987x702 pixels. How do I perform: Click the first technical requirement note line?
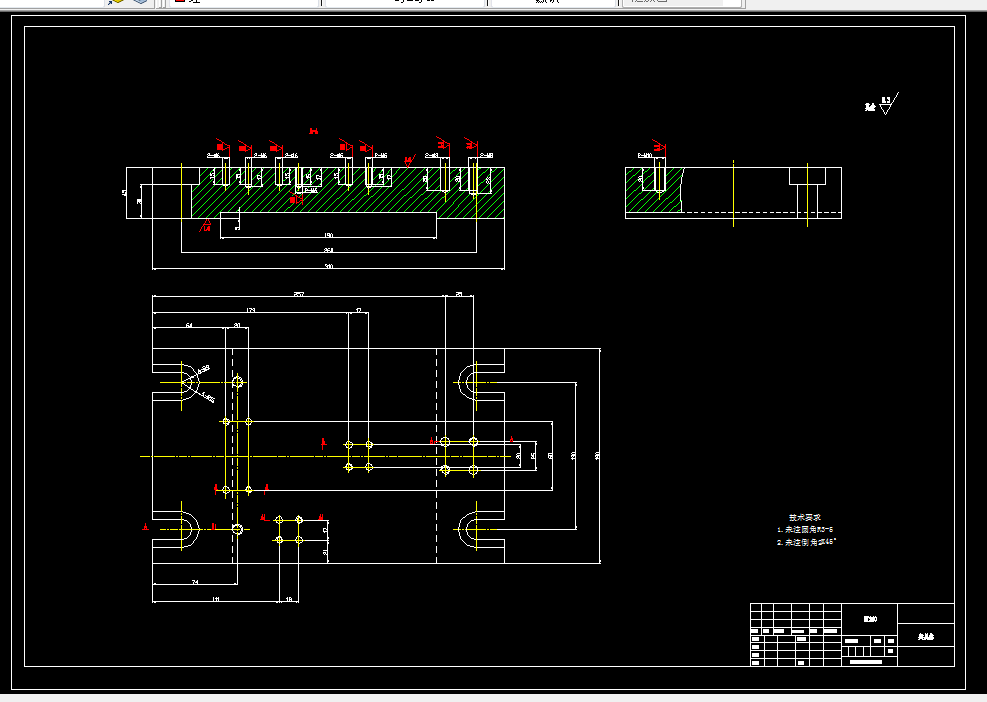click(805, 530)
